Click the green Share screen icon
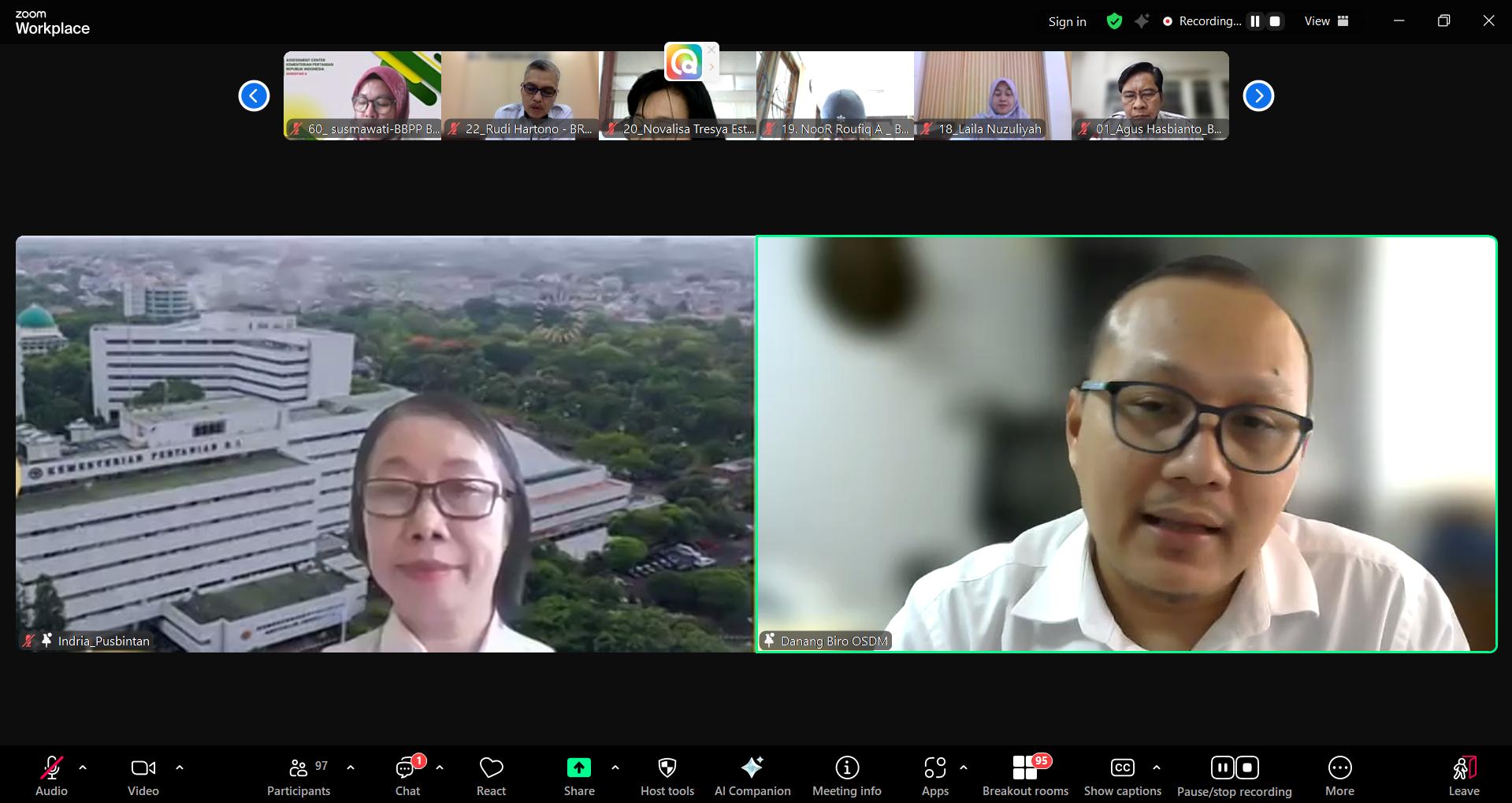This screenshot has height=803, width=1512. click(578, 768)
